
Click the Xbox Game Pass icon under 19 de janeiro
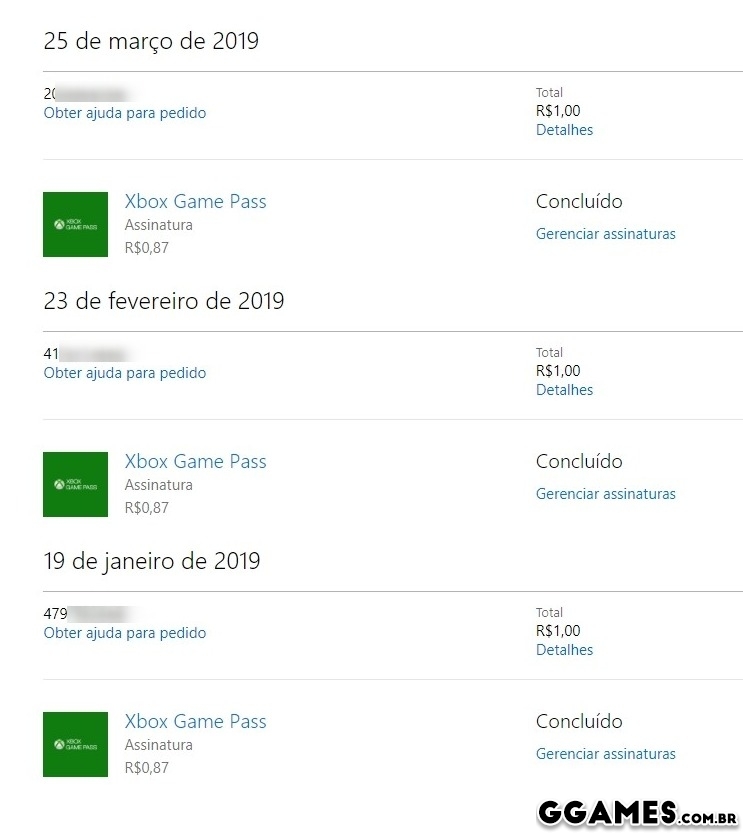pos(75,744)
